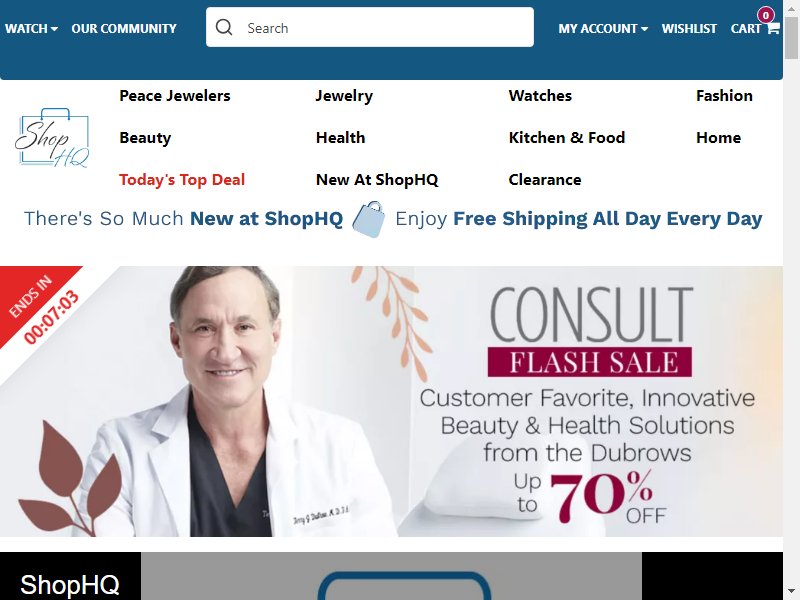Viewport: 800px width, 600px height.
Task: Click the New at ShopHQ banner link
Action: 266,218
